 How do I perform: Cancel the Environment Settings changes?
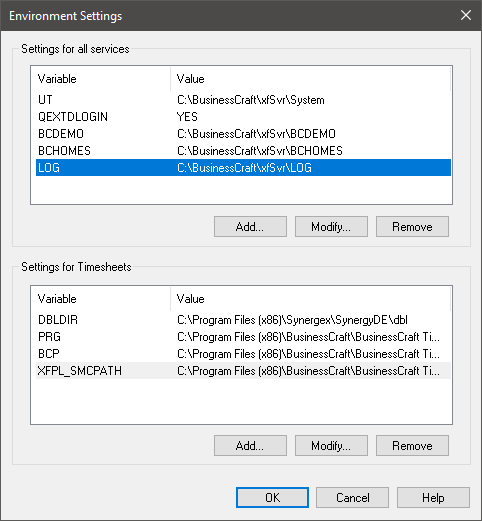[x=352, y=498]
